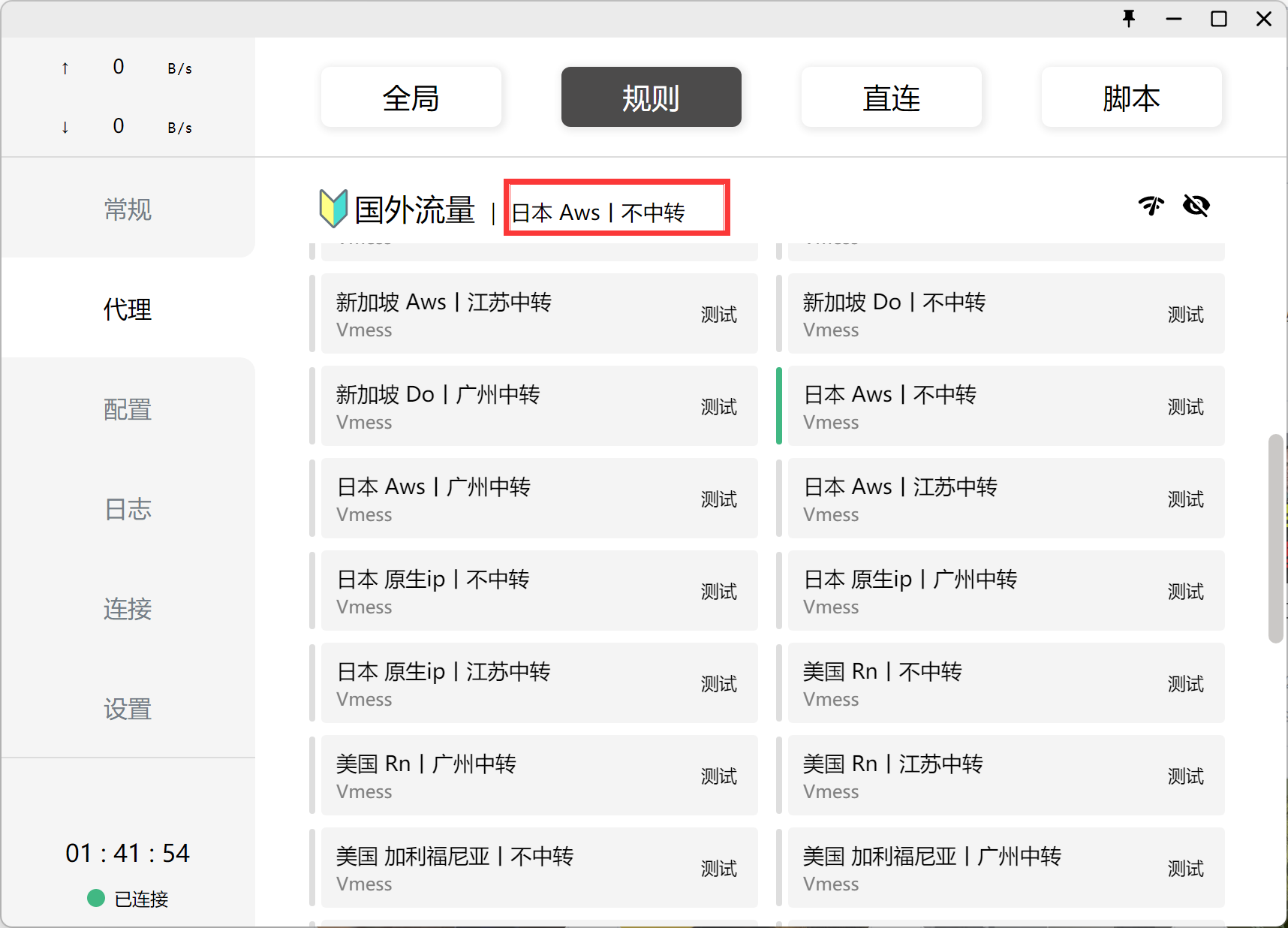Open the 常规 general page

point(128,209)
